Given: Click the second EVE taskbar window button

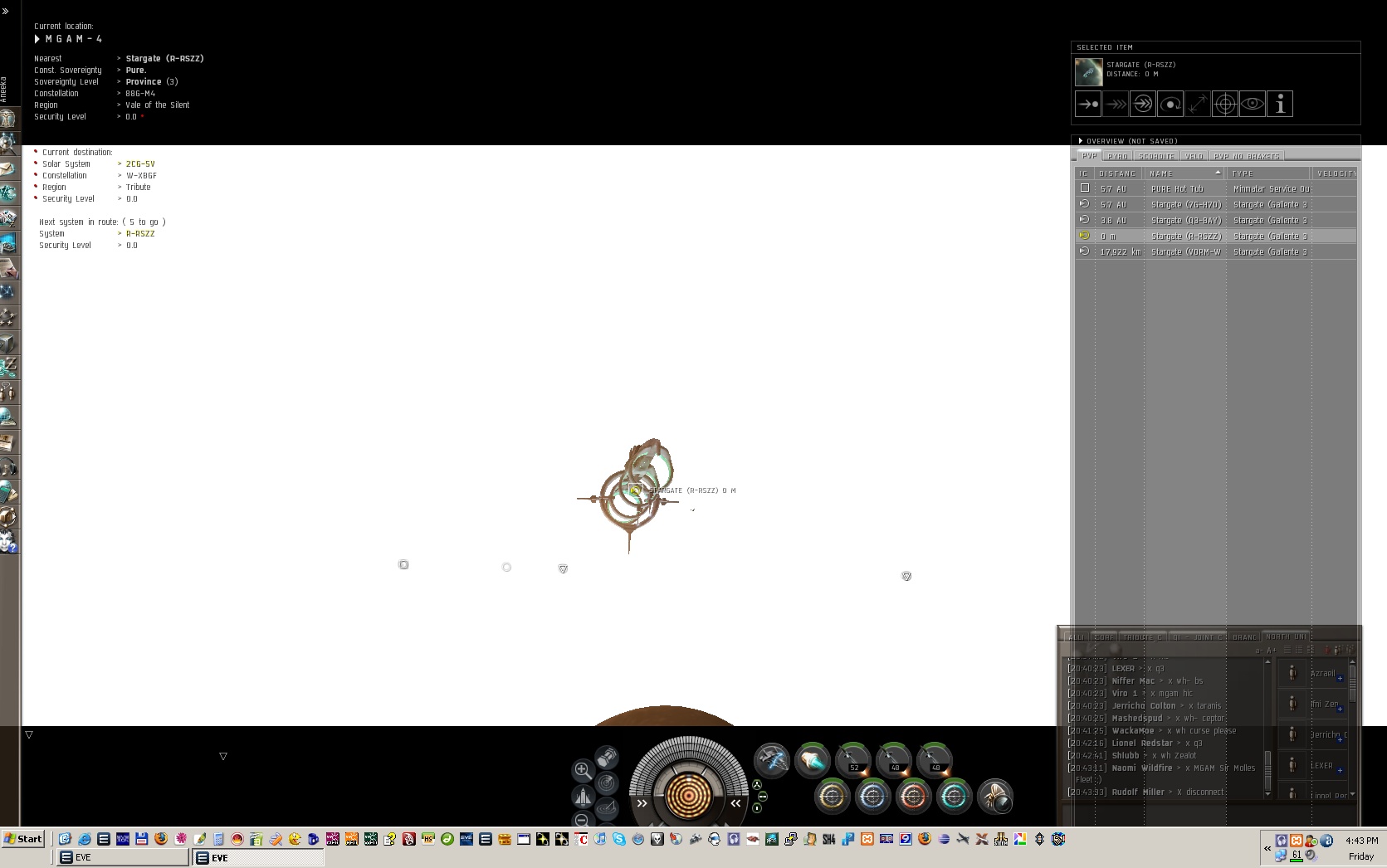Looking at the screenshot, I should [258, 858].
